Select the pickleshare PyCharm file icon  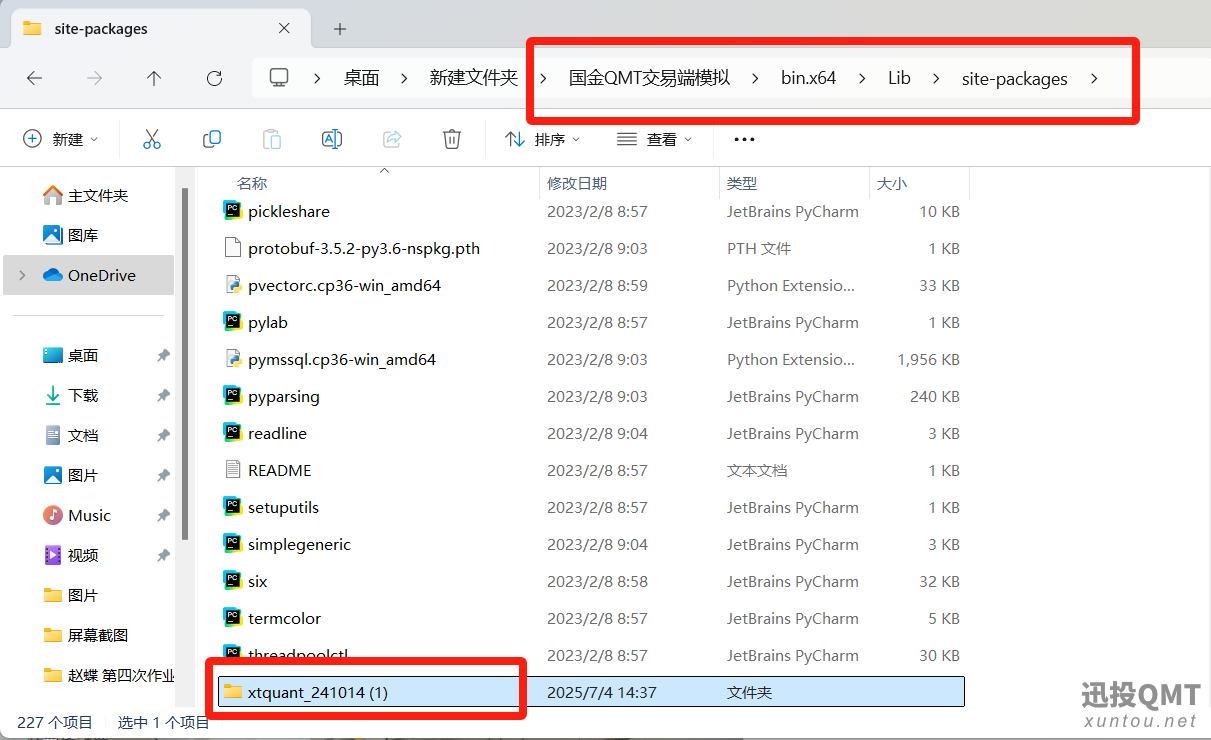pyautogui.click(x=232, y=211)
